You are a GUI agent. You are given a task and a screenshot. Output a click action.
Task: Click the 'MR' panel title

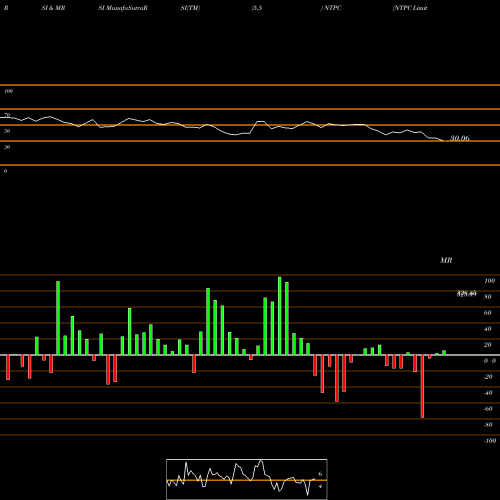point(446,260)
